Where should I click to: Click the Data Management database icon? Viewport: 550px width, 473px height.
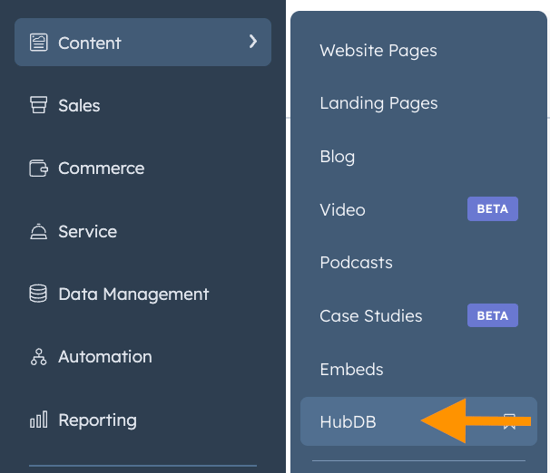pos(38,293)
